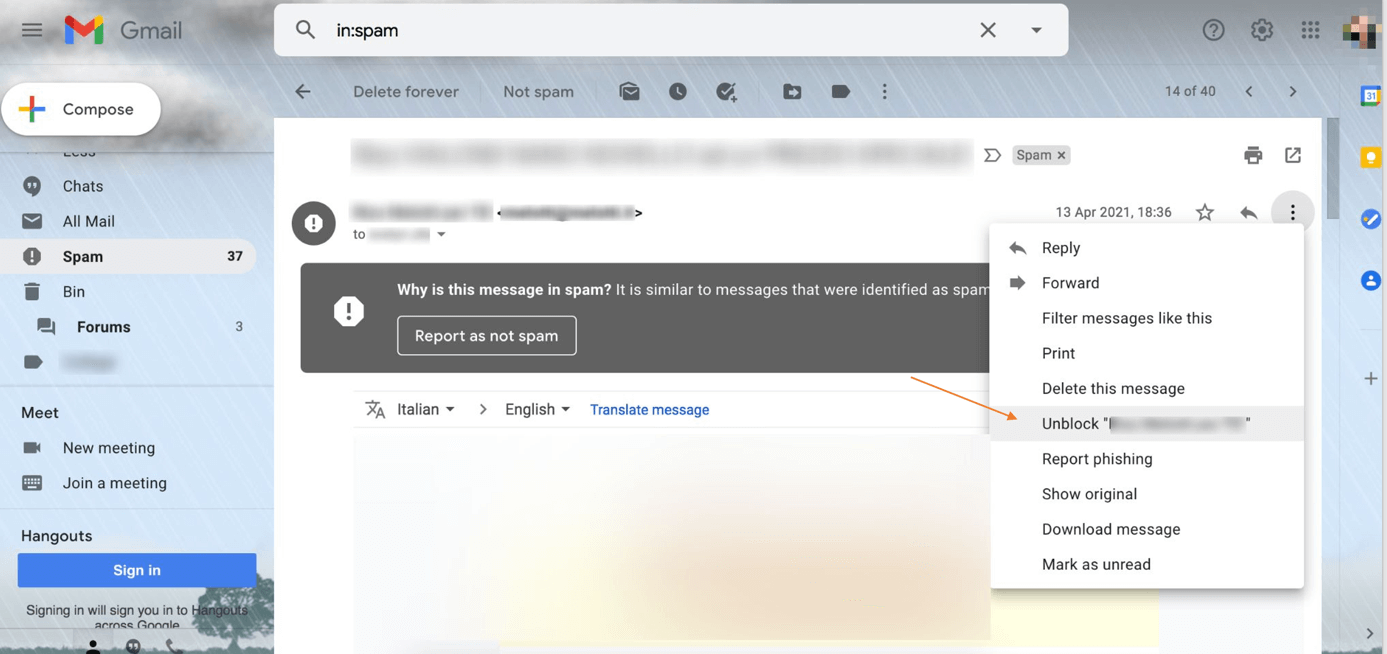1387x654 pixels.
Task: Print all with printer icon
Action: tap(1253, 155)
